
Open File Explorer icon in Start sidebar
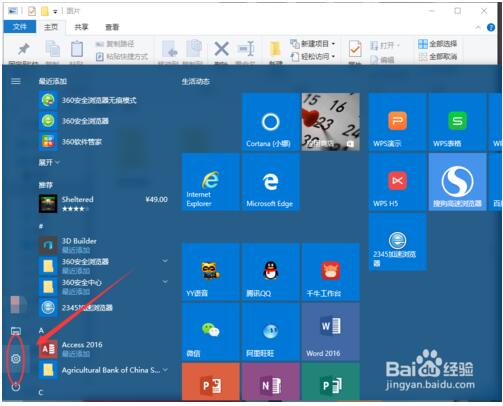[x=16, y=331]
